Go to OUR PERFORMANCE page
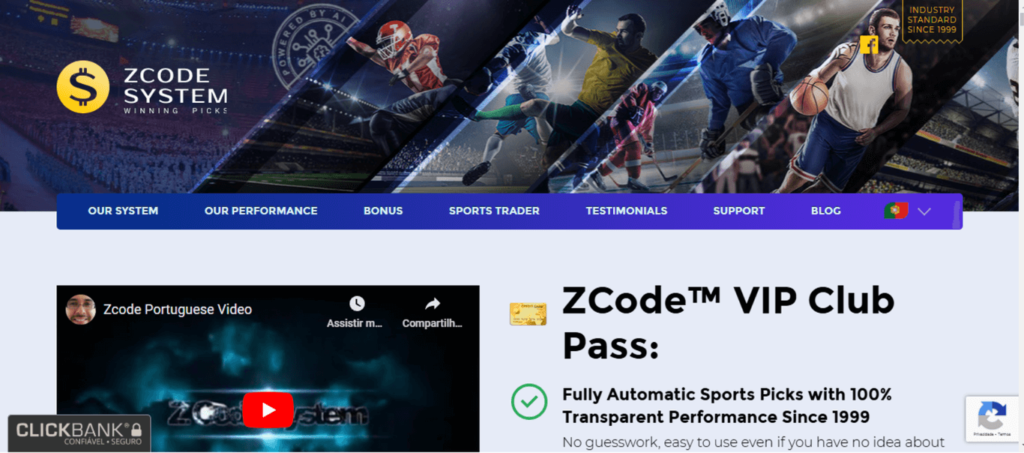 click(x=261, y=211)
